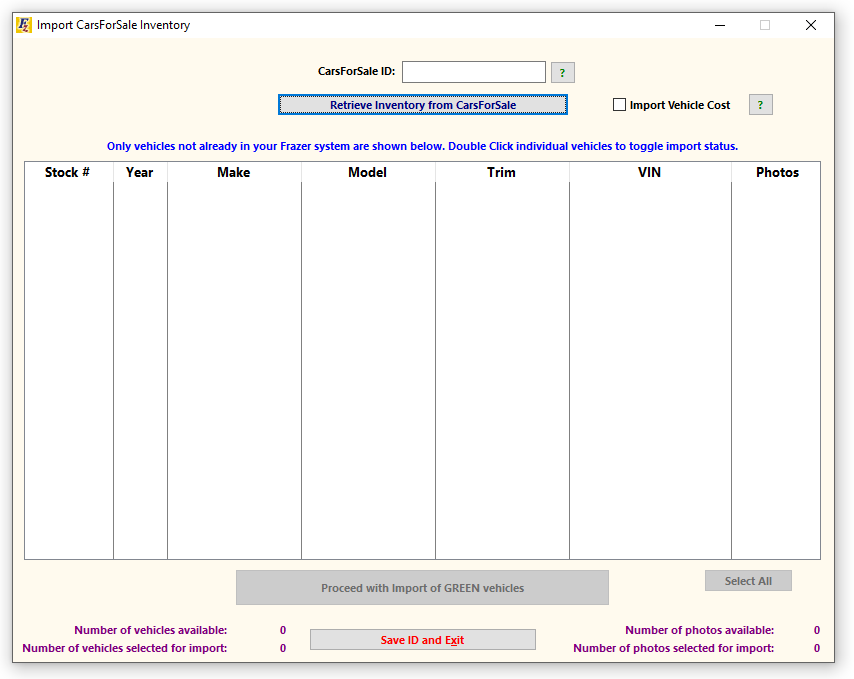Click Number of photos selected for import label
Viewport: 854px width, 679px height.
674,648
